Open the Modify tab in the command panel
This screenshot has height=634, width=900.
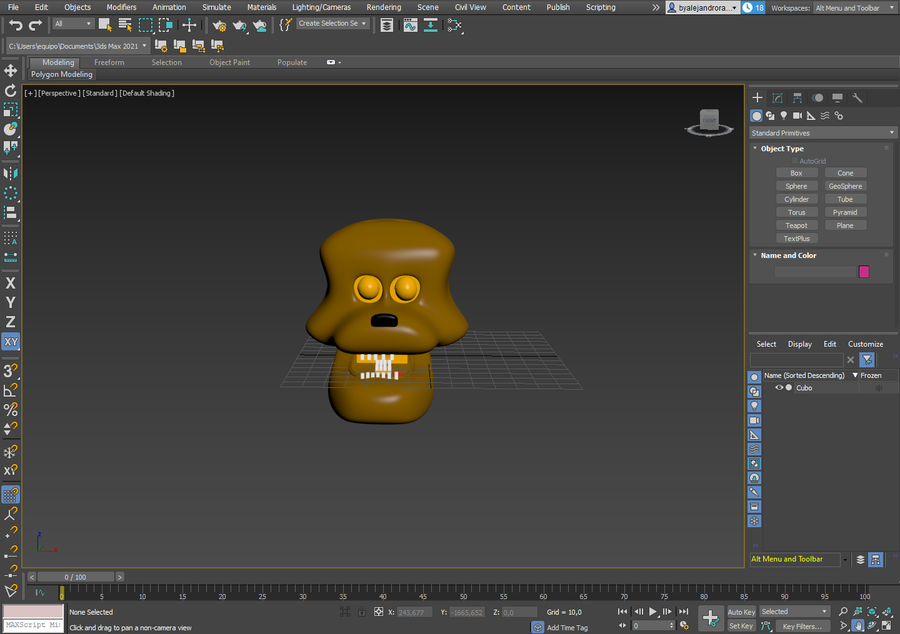777,98
